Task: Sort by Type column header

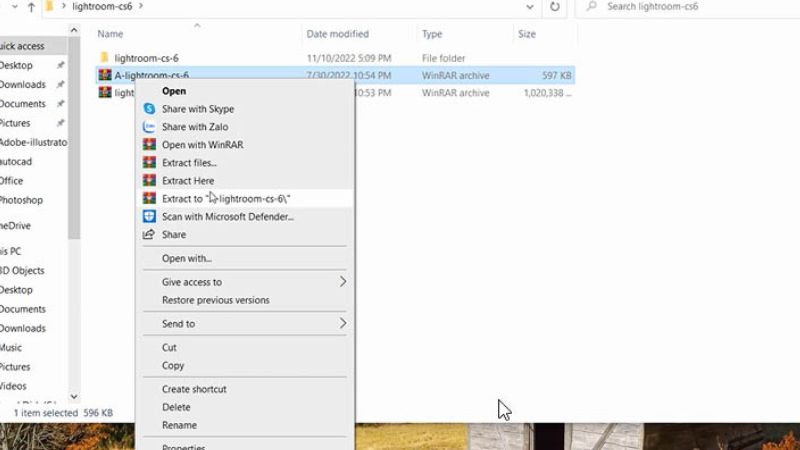Action: coord(432,34)
